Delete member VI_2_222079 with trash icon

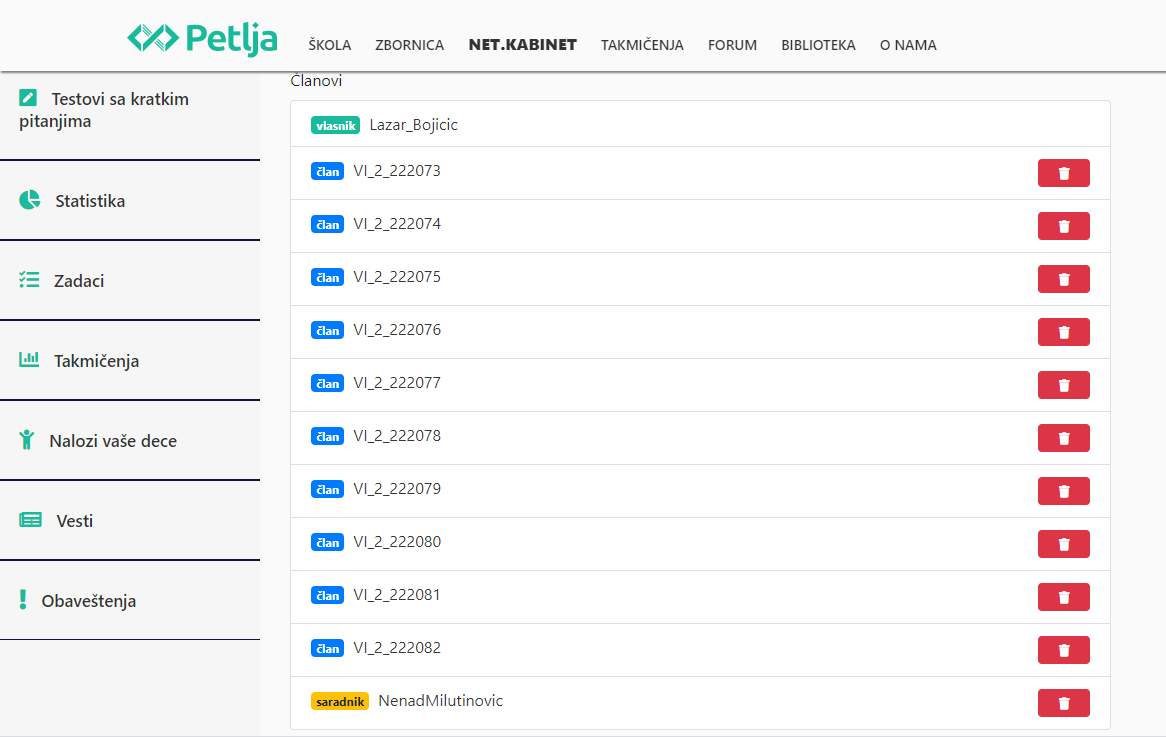click(x=1063, y=491)
